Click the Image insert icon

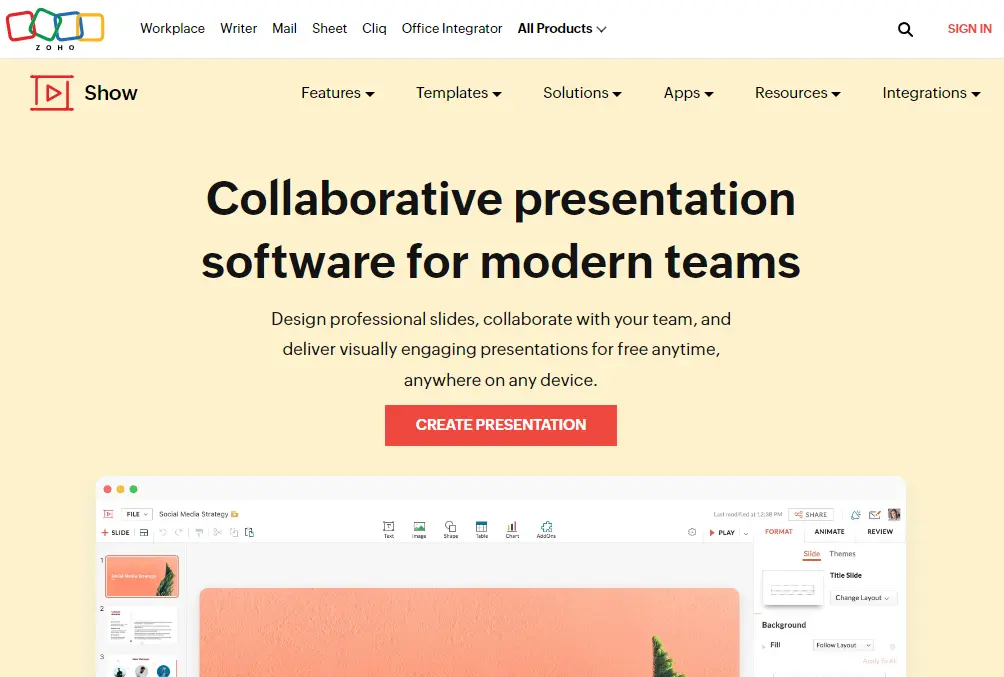[419, 528]
